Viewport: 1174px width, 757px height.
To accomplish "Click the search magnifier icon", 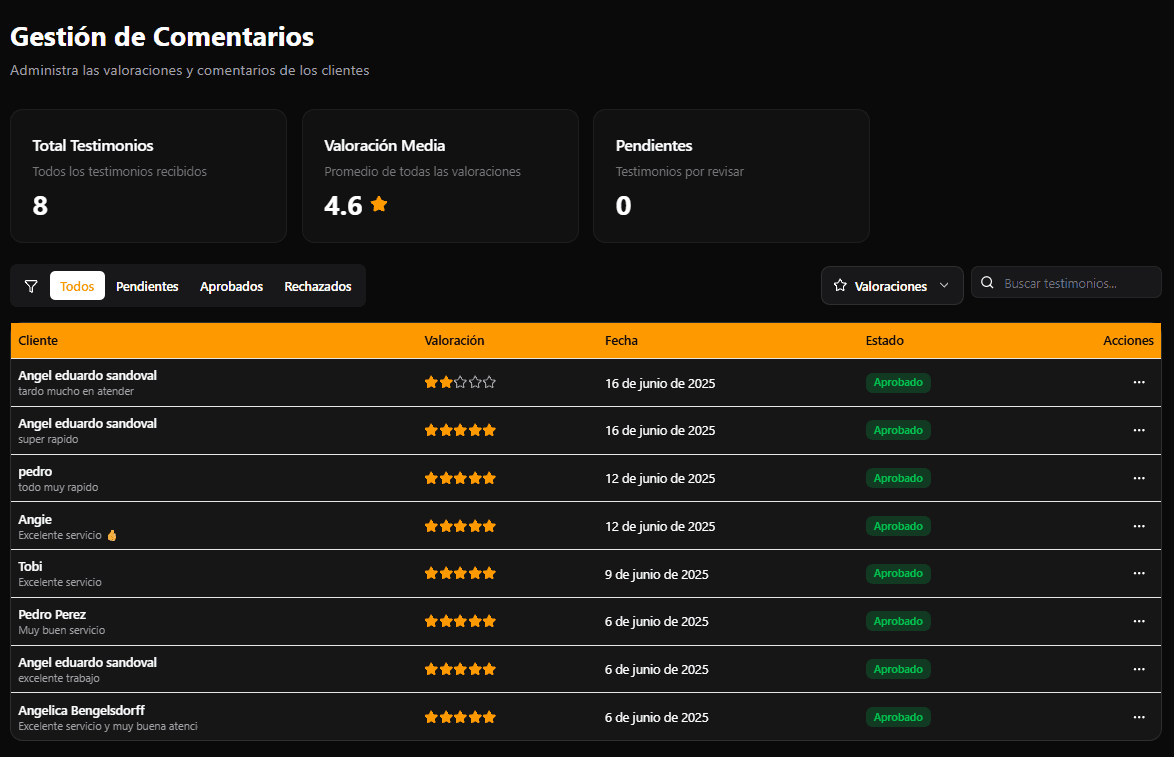I will [987, 283].
